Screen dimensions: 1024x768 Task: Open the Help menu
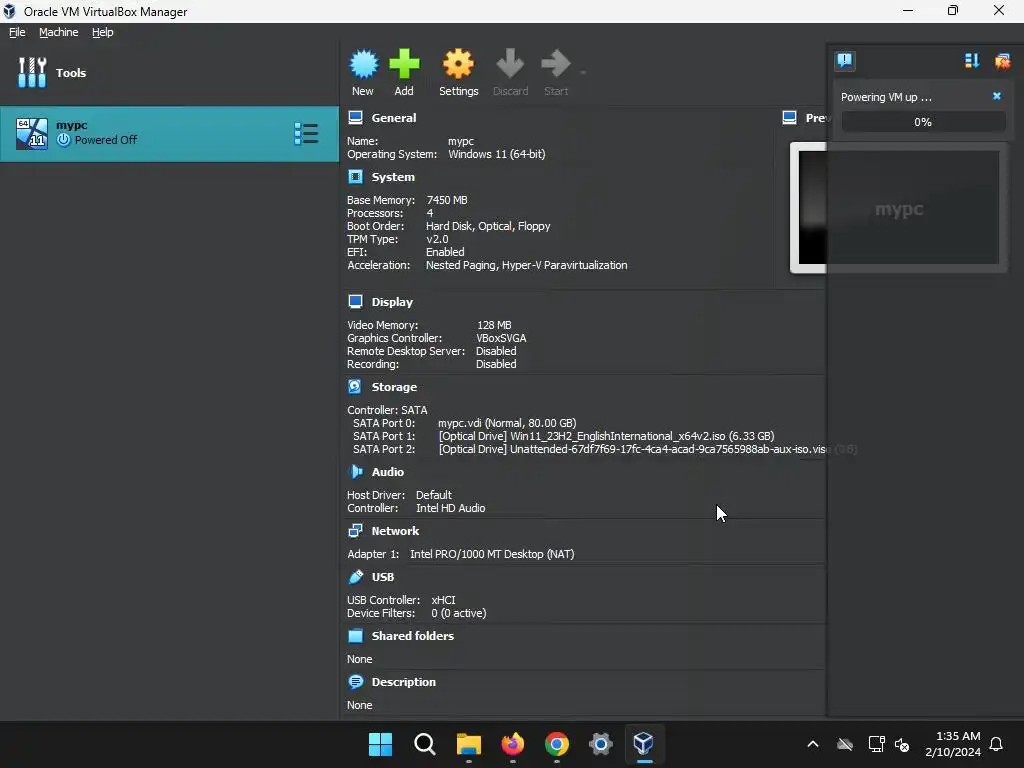click(x=103, y=32)
